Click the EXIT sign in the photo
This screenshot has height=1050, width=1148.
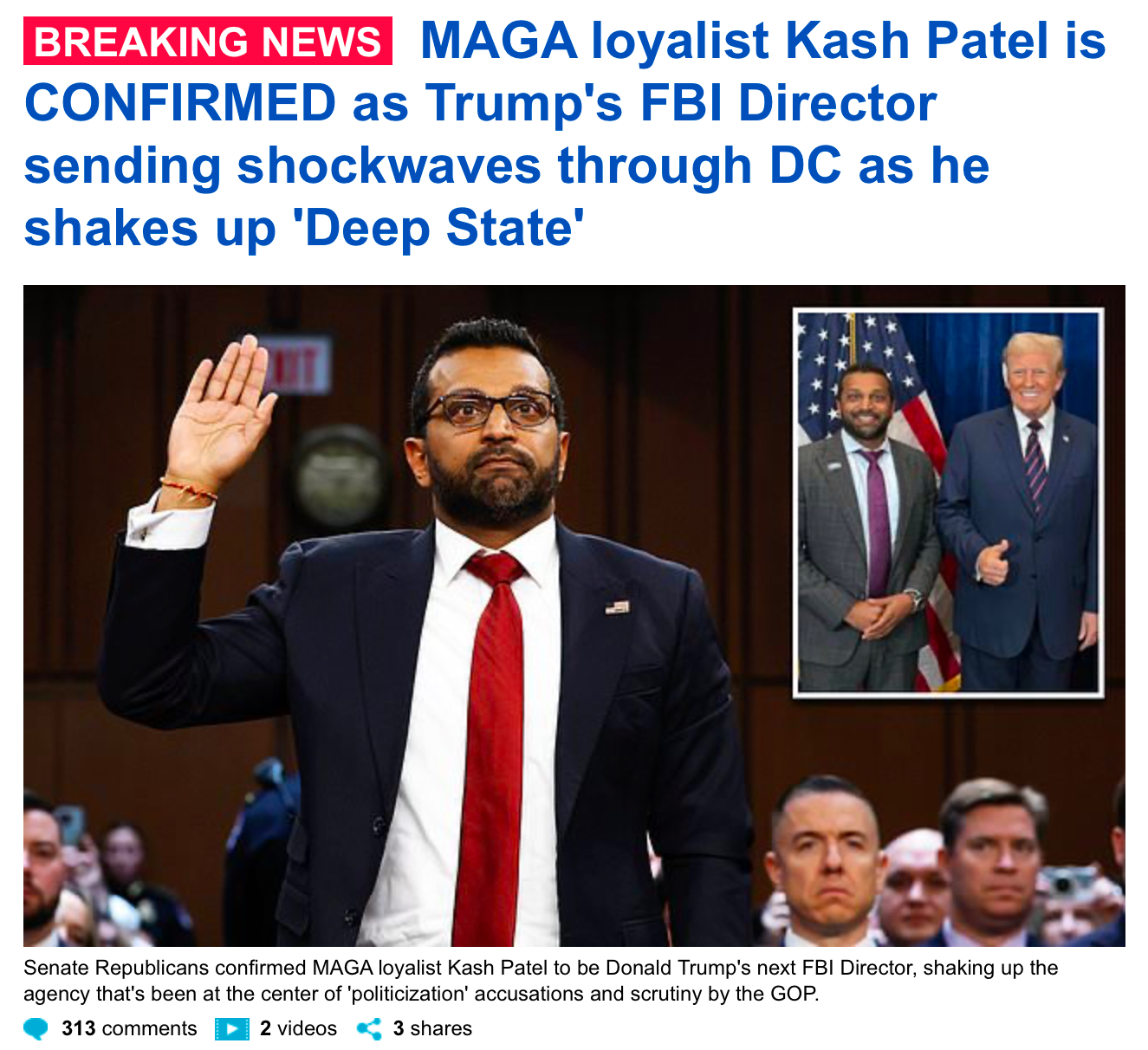(x=297, y=364)
